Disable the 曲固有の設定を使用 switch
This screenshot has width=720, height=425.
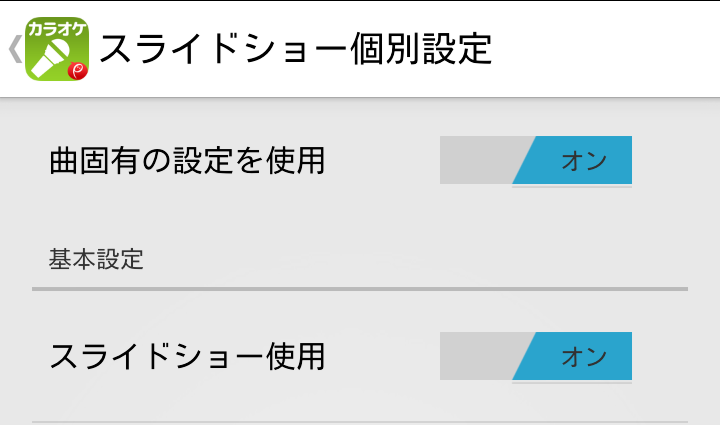pyautogui.click(x=536, y=160)
